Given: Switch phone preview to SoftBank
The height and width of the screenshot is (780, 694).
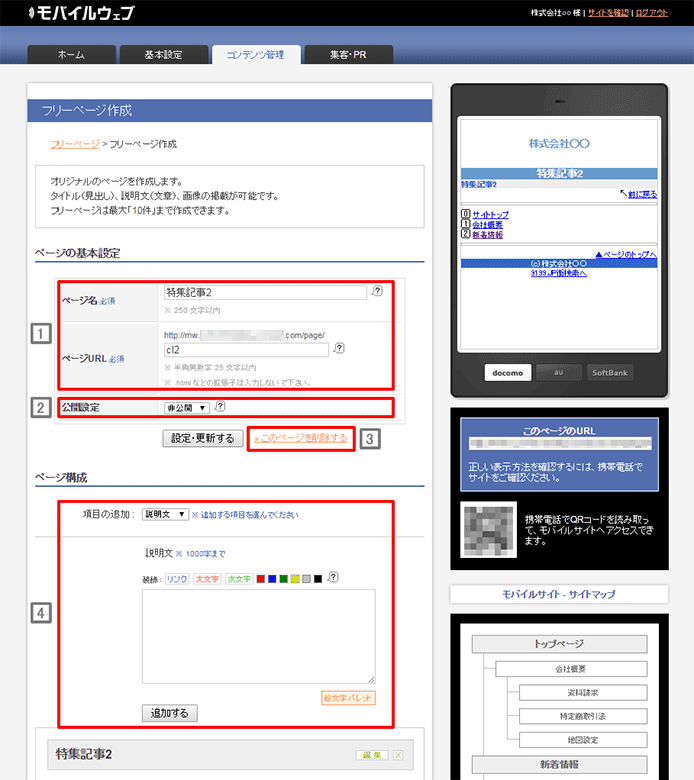Looking at the screenshot, I should [x=609, y=373].
